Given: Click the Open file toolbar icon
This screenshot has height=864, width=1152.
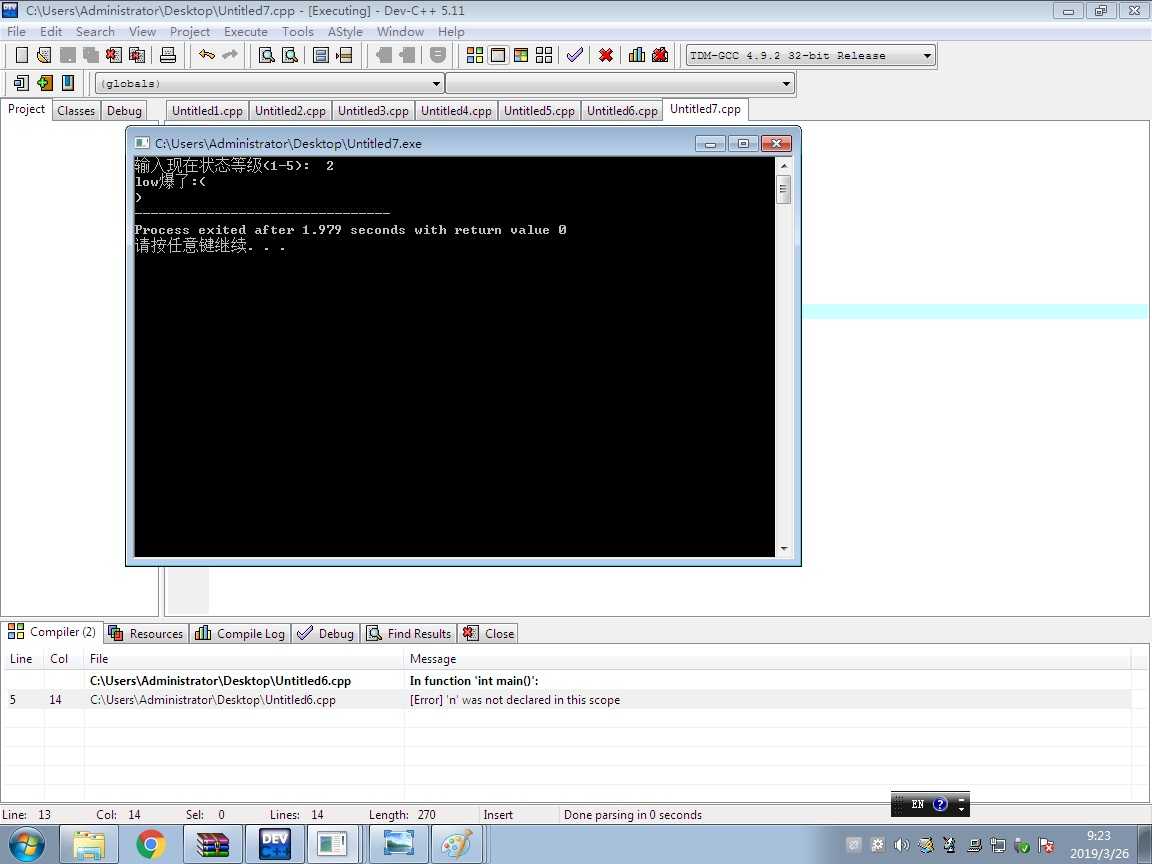Looking at the screenshot, I should coord(44,55).
